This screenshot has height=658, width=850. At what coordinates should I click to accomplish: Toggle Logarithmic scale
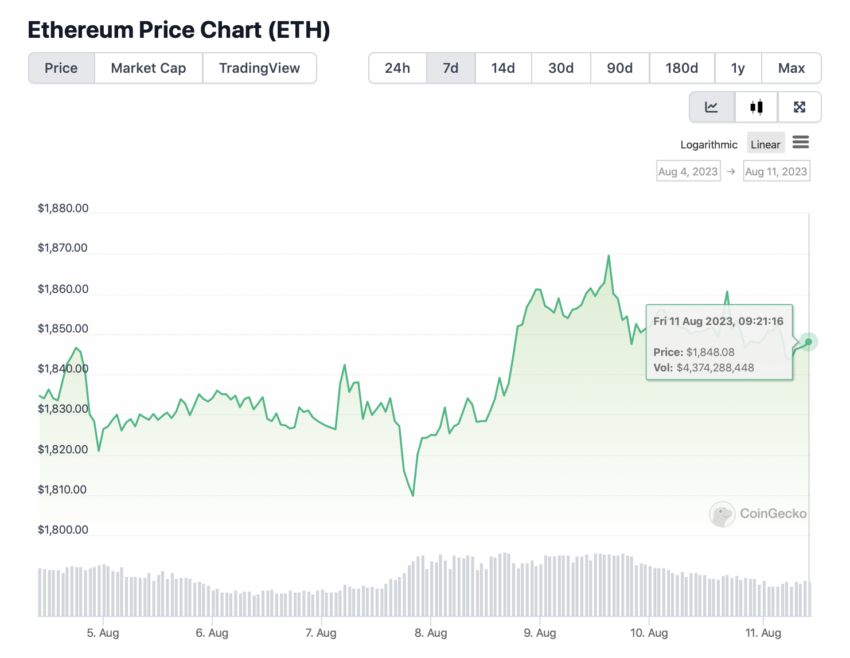(x=709, y=145)
